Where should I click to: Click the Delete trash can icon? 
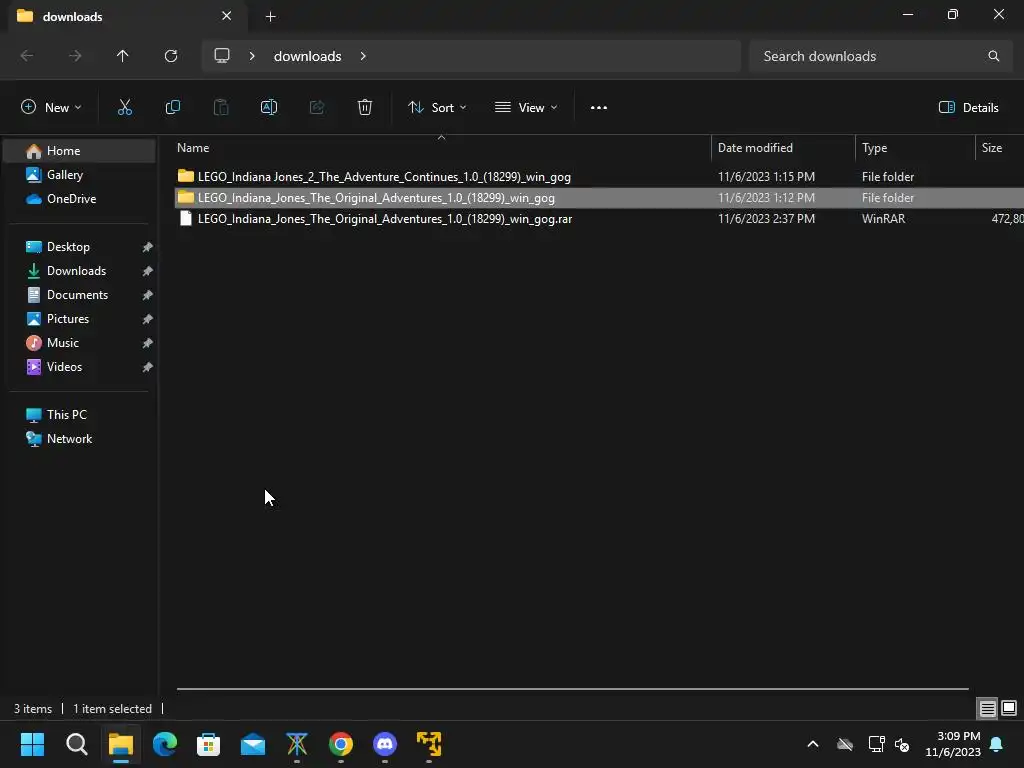pyautogui.click(x=365, y=107)
